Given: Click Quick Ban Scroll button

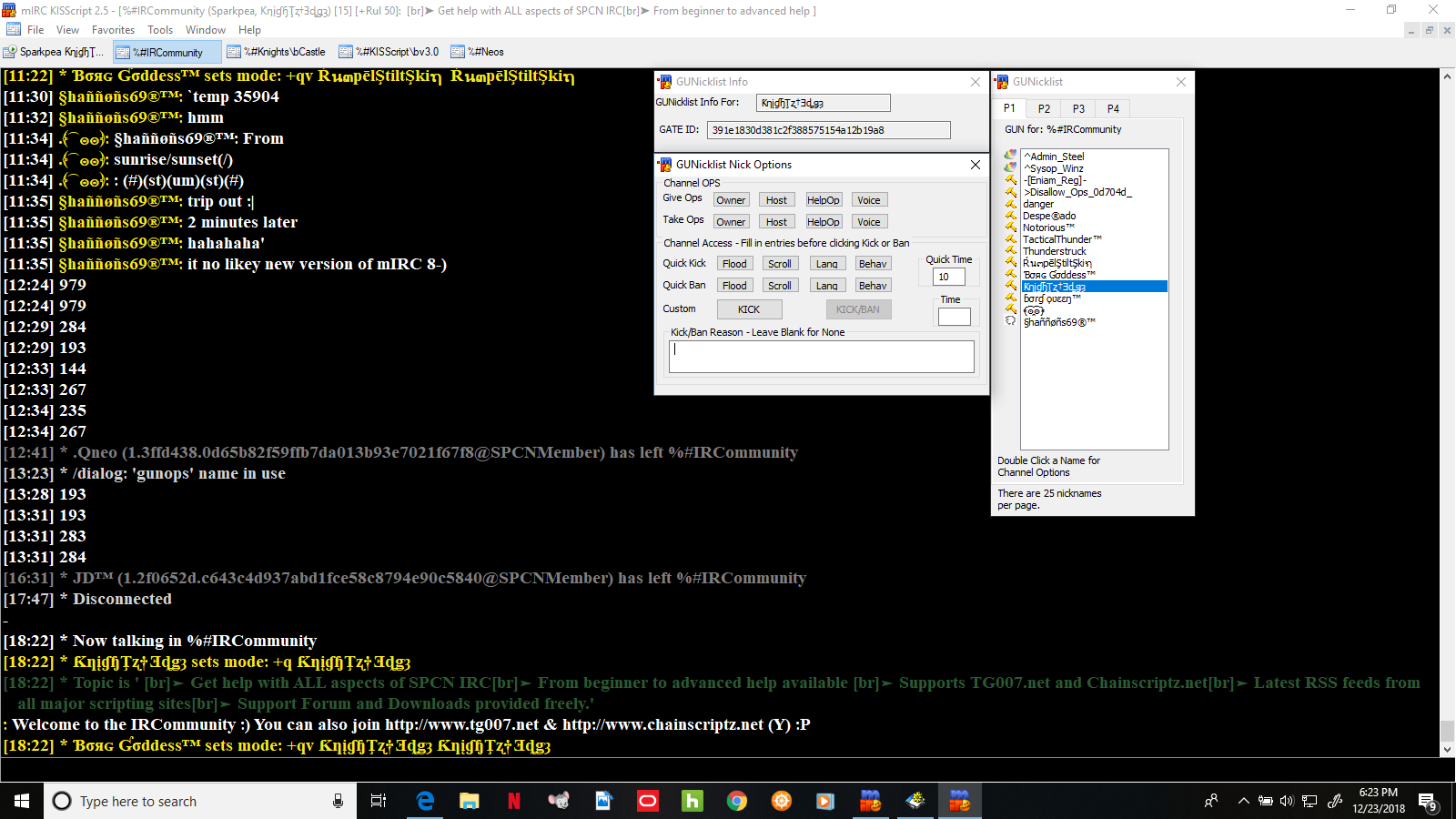Looking at the screenshot, I should (780, 286).
